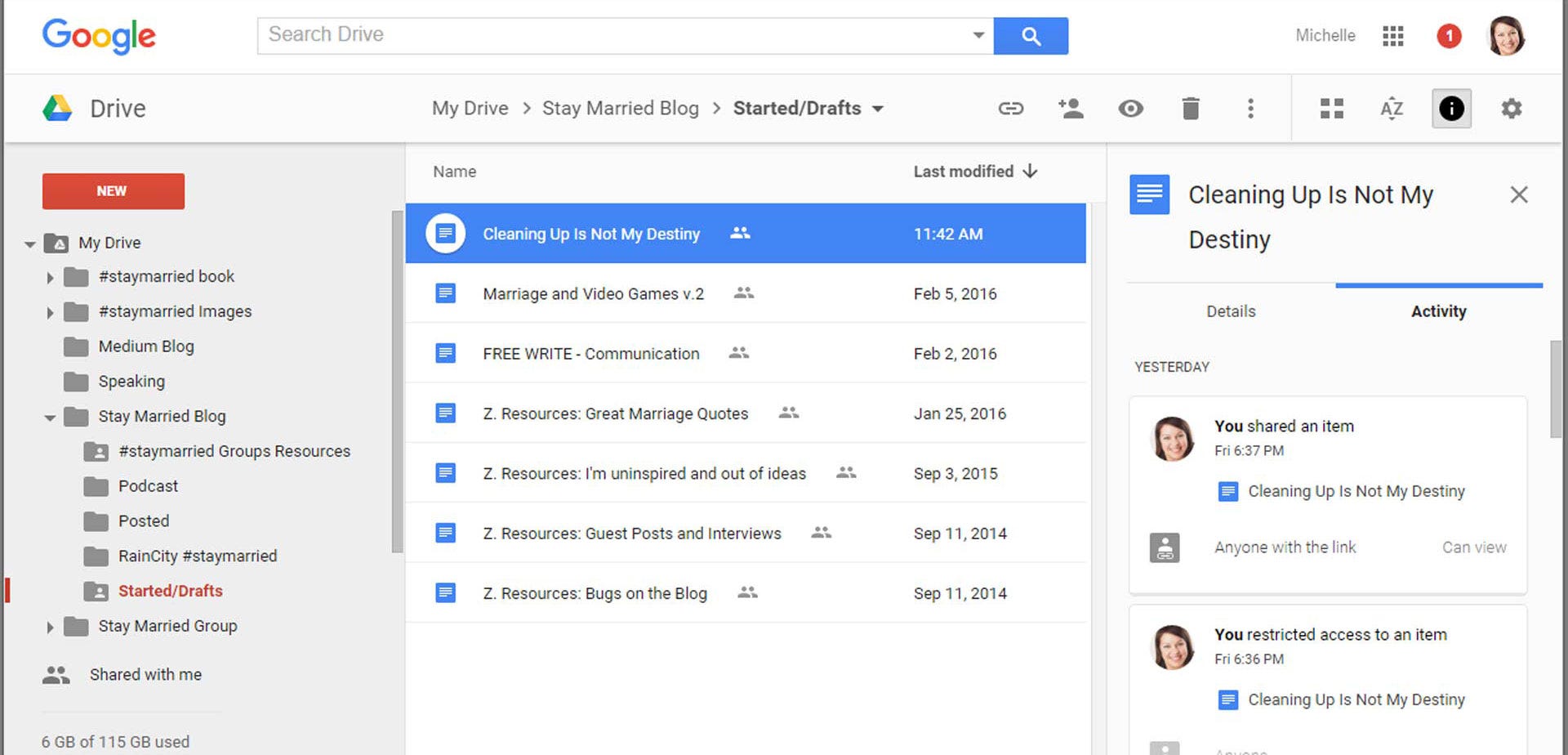Viewport: 1568px width, 755px height.
Task: Open the Started/Drafts breadcrumb dropdown
Action: [x=878, y=109]
